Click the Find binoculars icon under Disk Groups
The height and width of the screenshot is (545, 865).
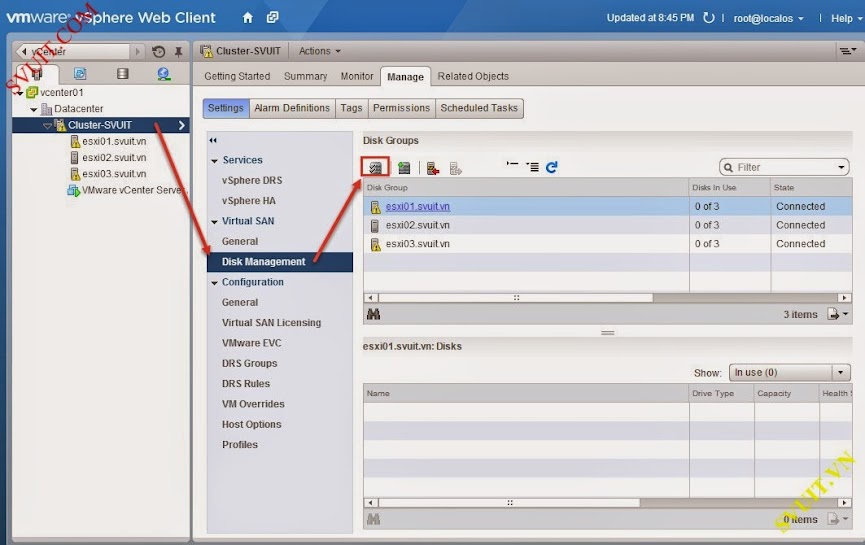373,314
